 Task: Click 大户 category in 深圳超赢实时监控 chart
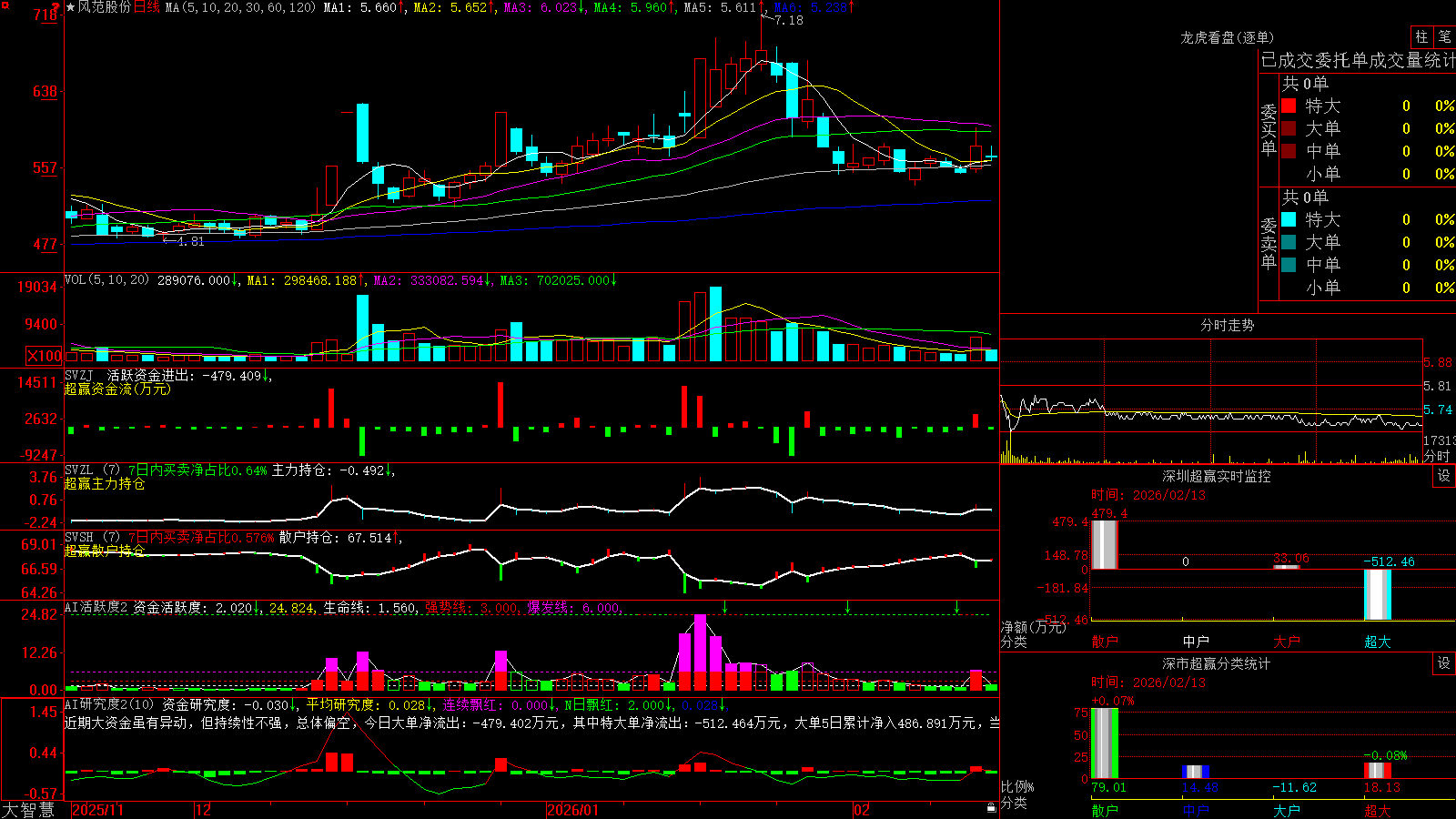[x=1287, y=642]
